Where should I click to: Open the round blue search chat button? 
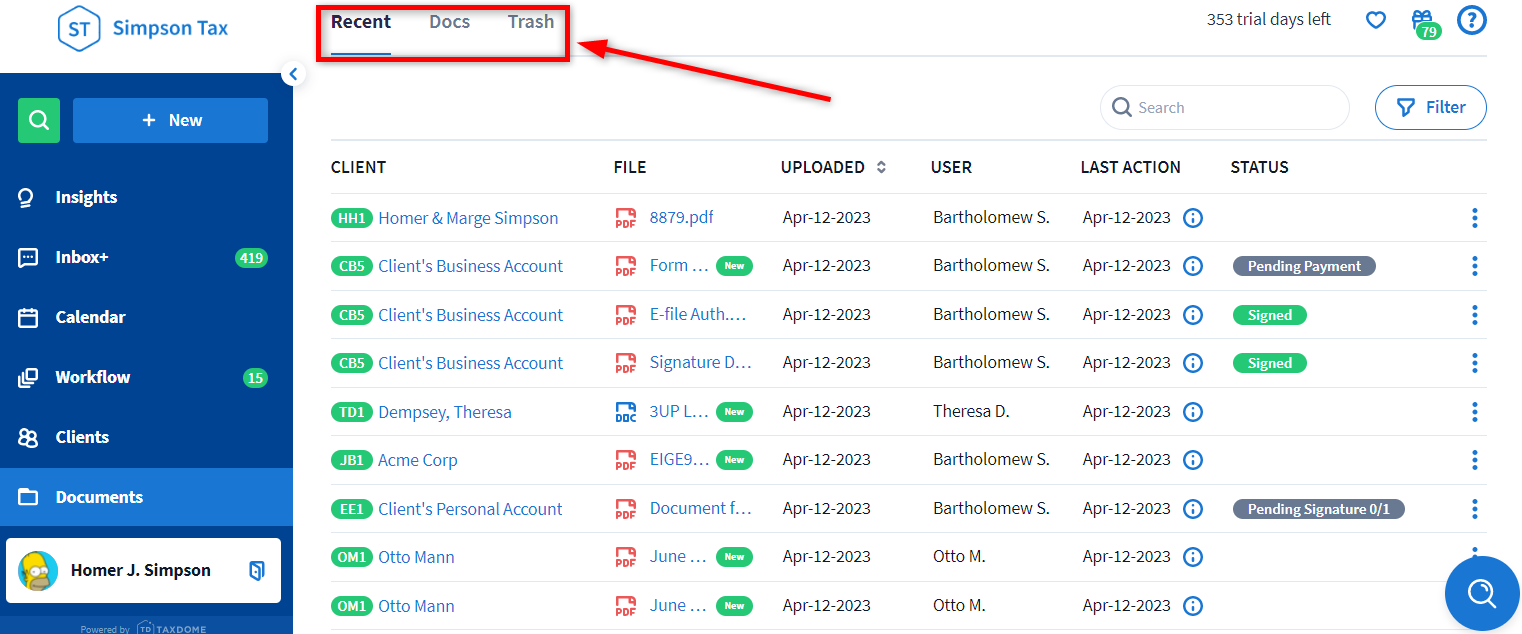coord(1482,593)
